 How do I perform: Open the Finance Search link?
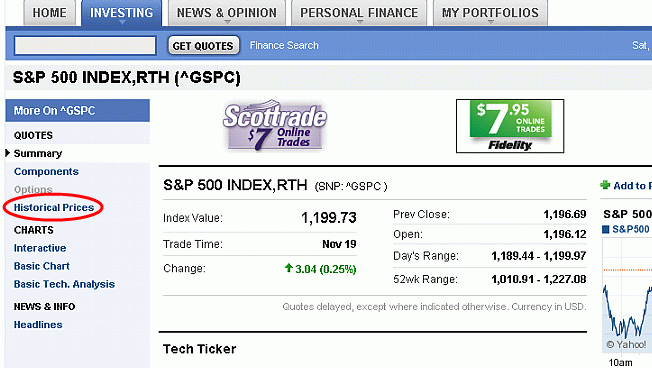[x=284, y=45]
